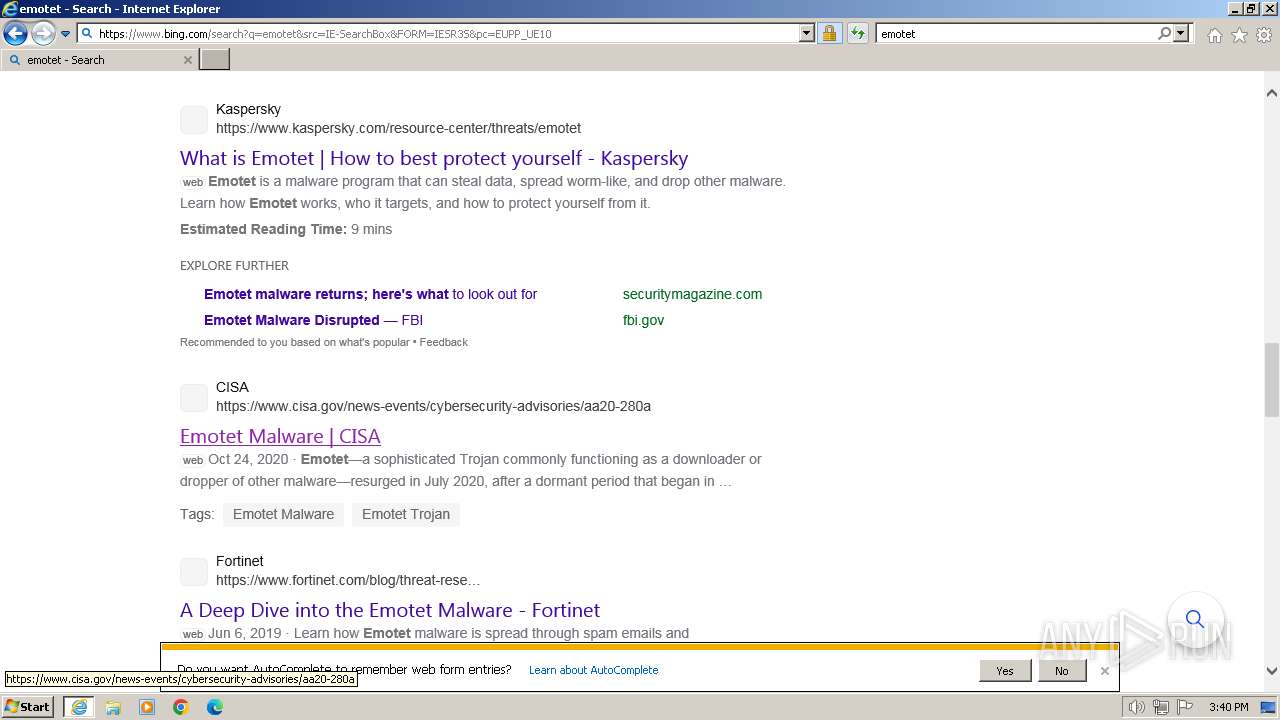Screen dimensions: 1280x720
Task: Go forward with the Forward arrow
Action: click(x=42, y=33)
